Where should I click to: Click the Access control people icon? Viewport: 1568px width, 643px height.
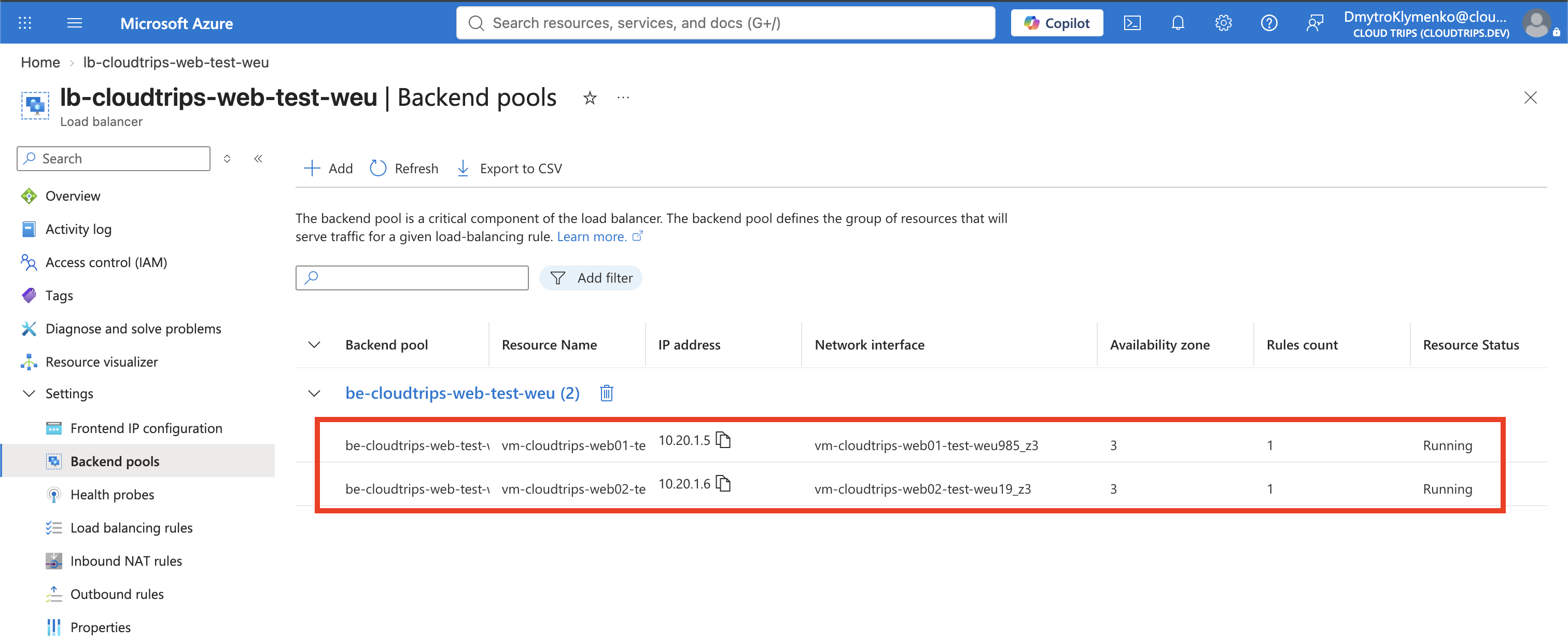coord(29,262)
